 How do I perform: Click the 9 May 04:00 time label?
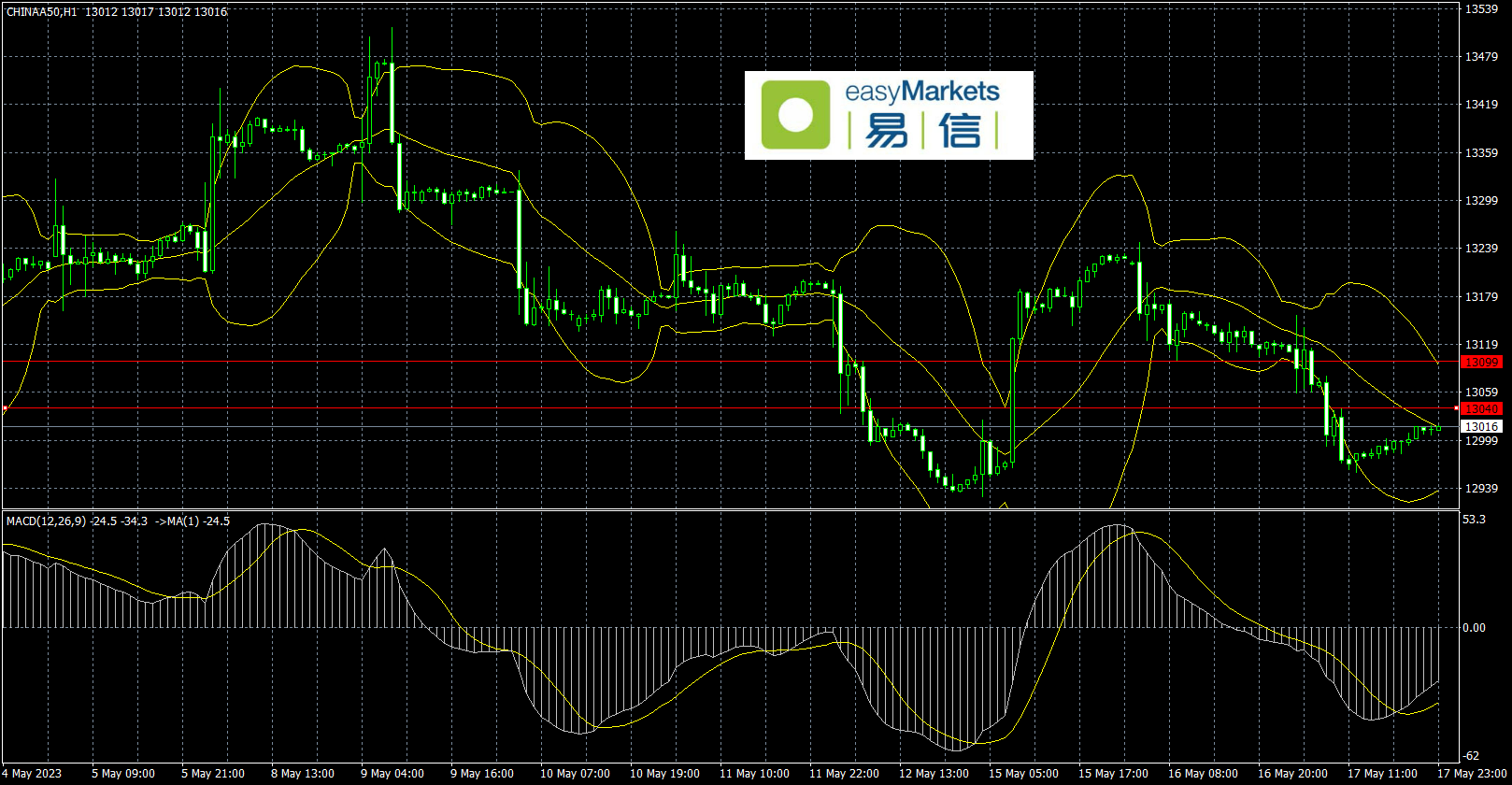coord(392,774)
